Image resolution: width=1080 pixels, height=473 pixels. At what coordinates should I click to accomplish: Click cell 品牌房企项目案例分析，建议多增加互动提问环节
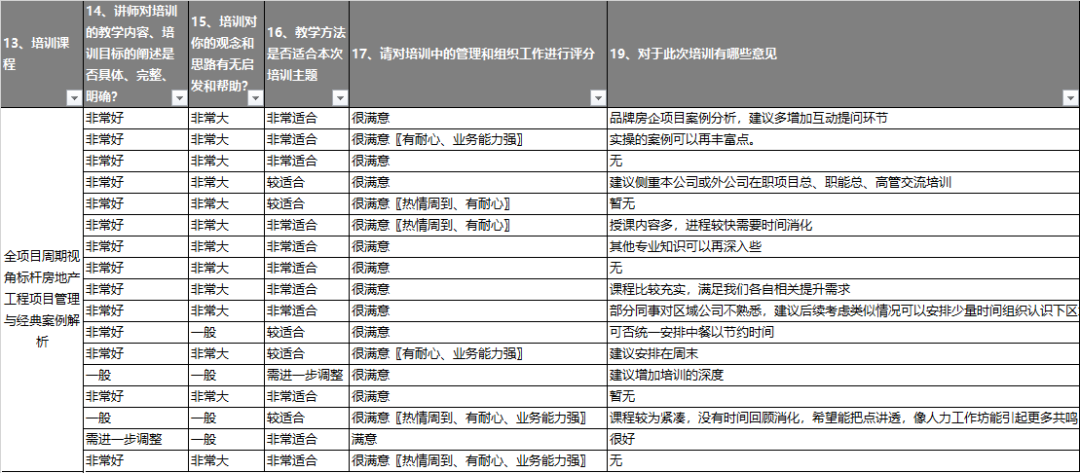pos(844,118)
